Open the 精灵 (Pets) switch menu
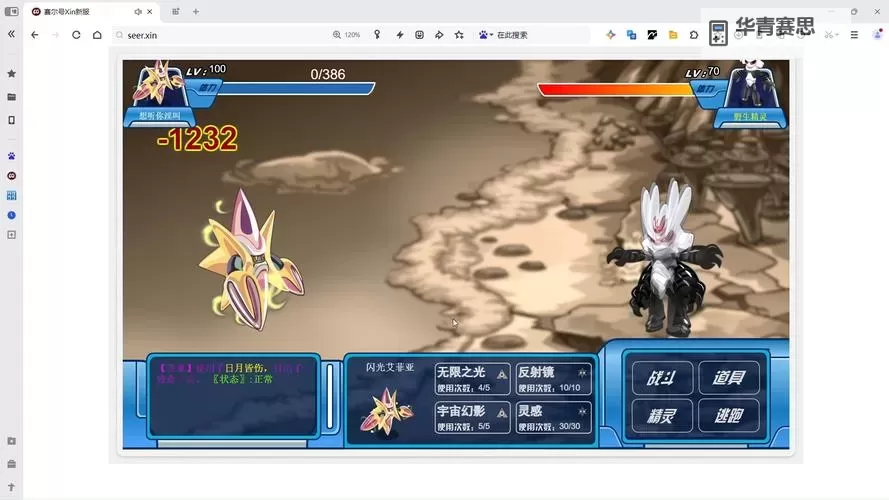Viewport: 889px width, 500px height. pos(661,415)
